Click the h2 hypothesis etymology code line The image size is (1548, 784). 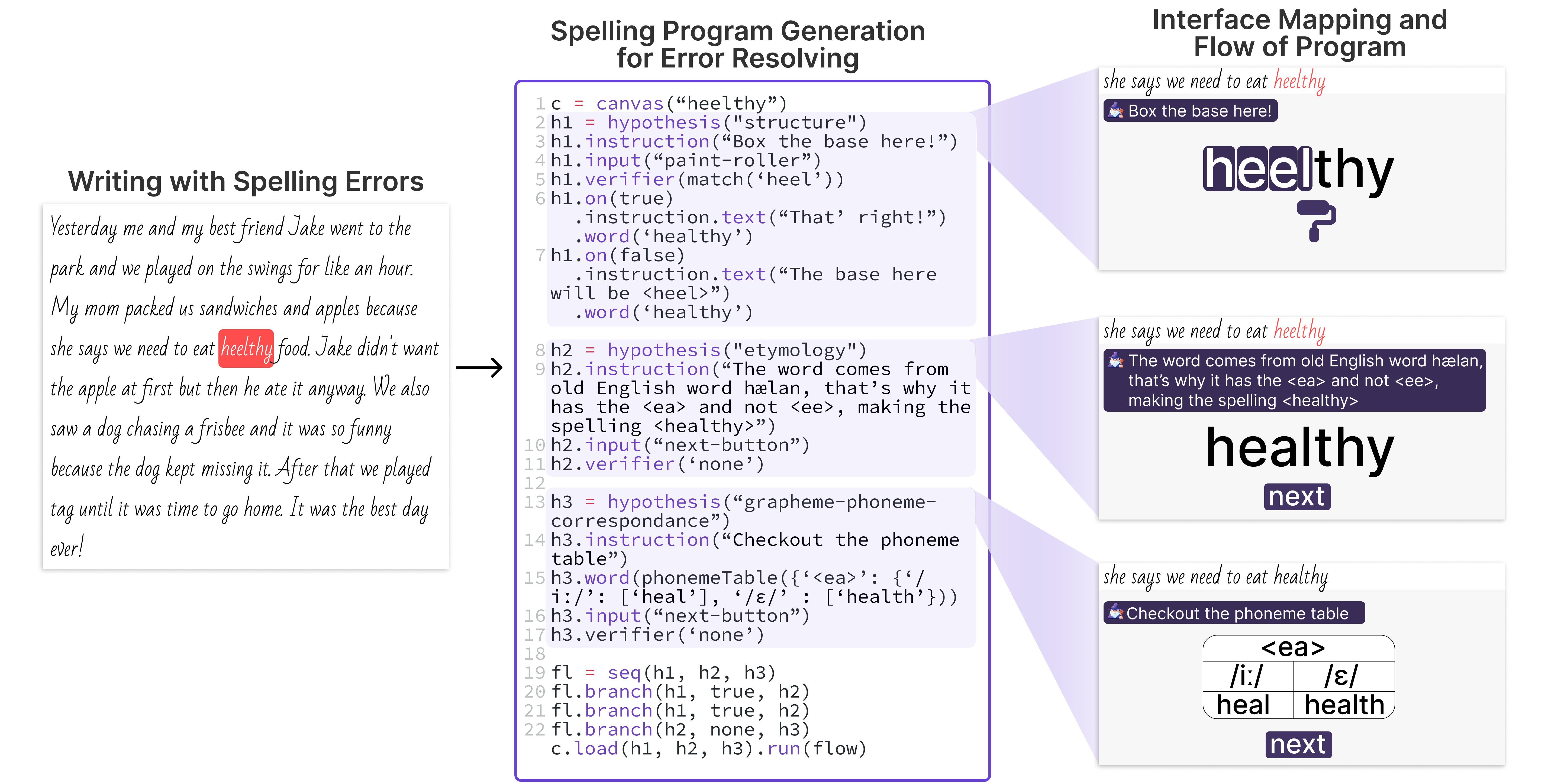pos(708,350)
